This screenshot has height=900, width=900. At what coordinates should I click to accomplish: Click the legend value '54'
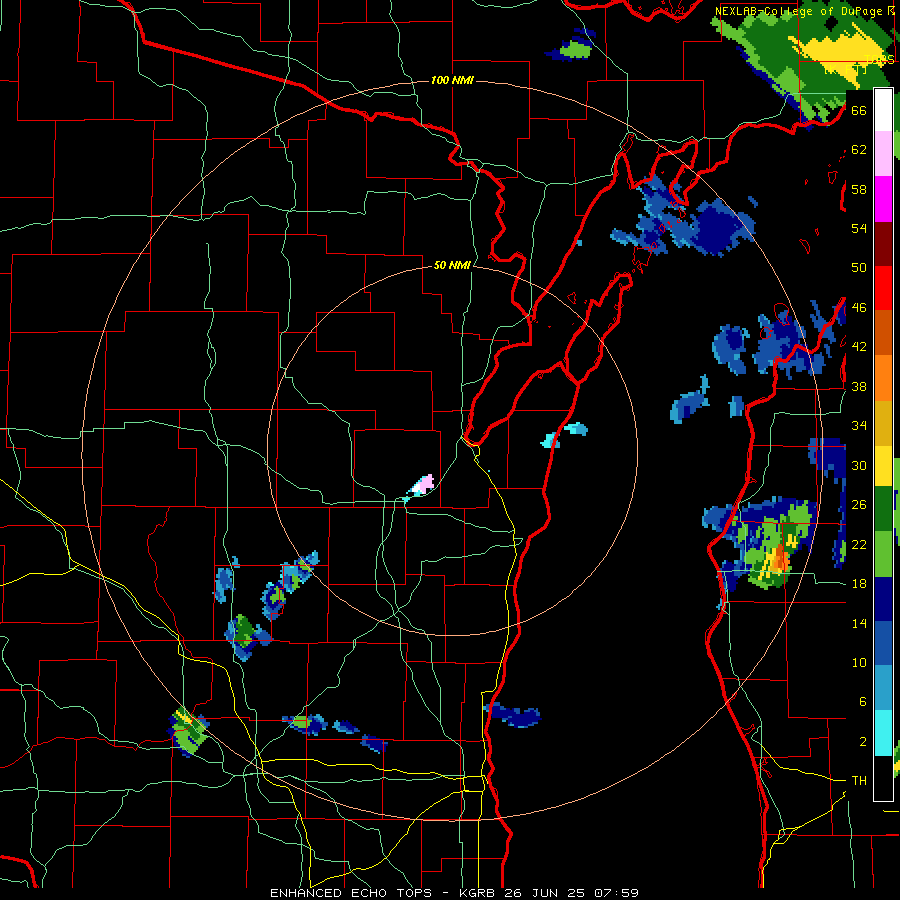click(859, 228)
